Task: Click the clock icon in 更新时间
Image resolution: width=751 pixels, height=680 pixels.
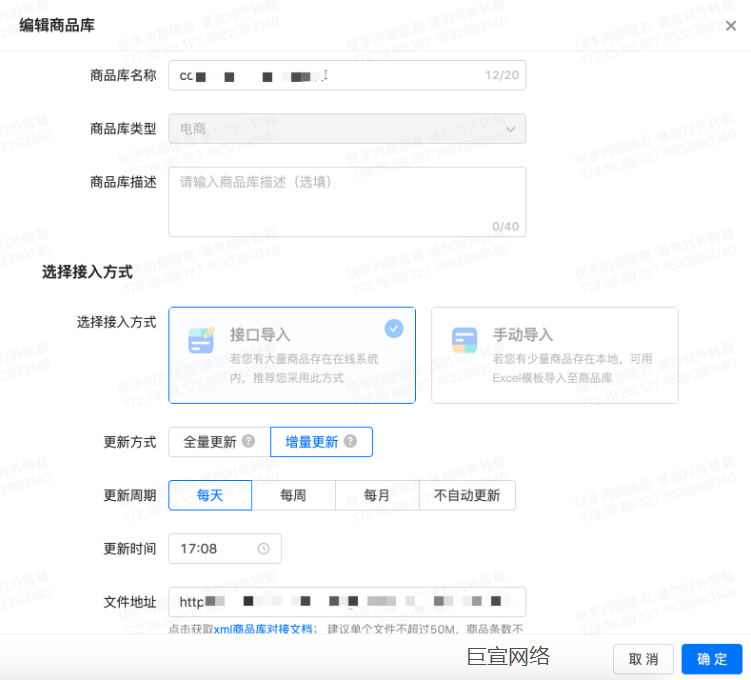Action: [263, 549]
